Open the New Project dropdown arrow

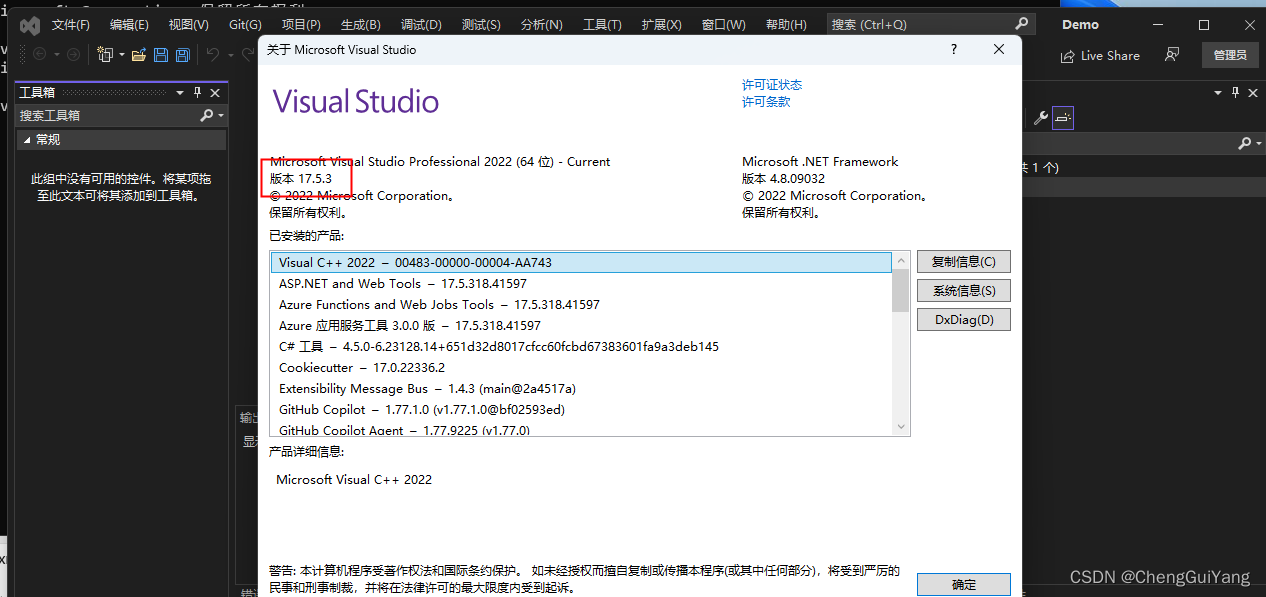coord(121,55)
